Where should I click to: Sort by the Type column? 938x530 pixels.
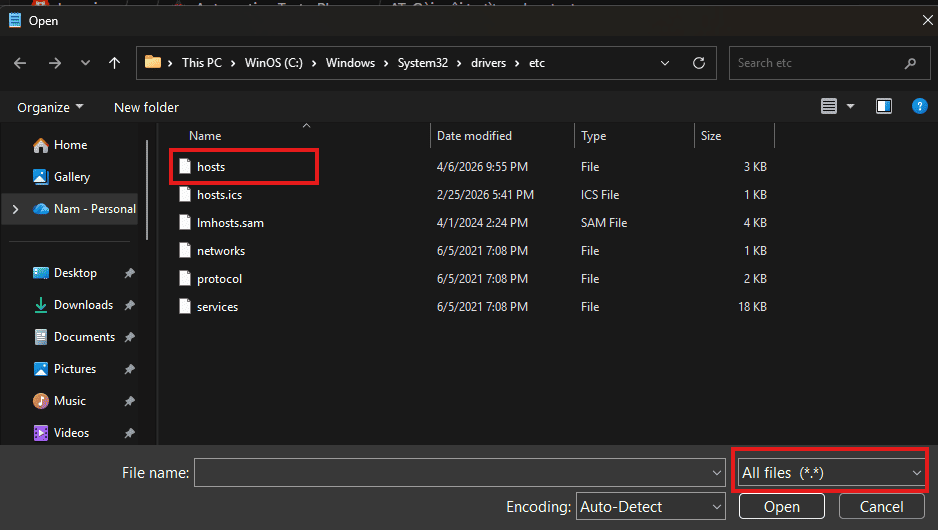[593, 136]
